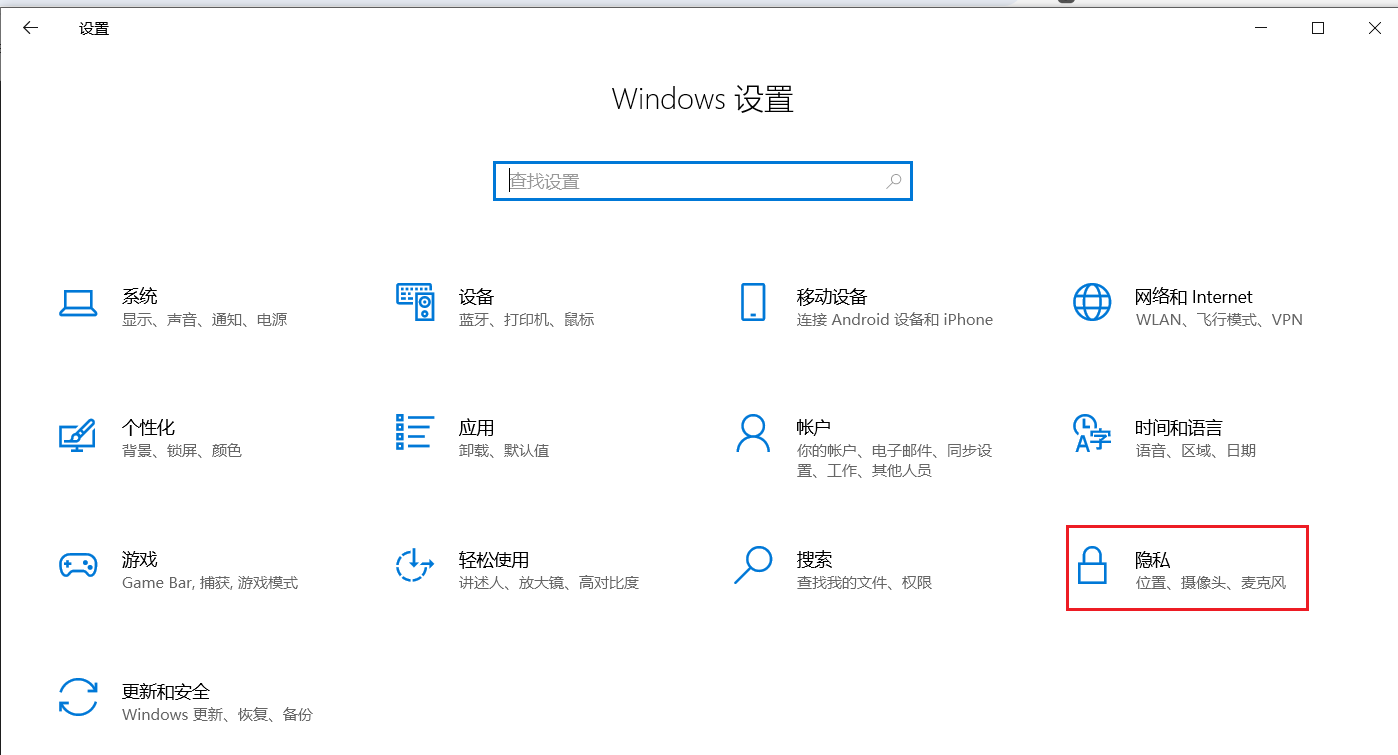Click the Windows 设置 page heading

click(x=703, y=99)
